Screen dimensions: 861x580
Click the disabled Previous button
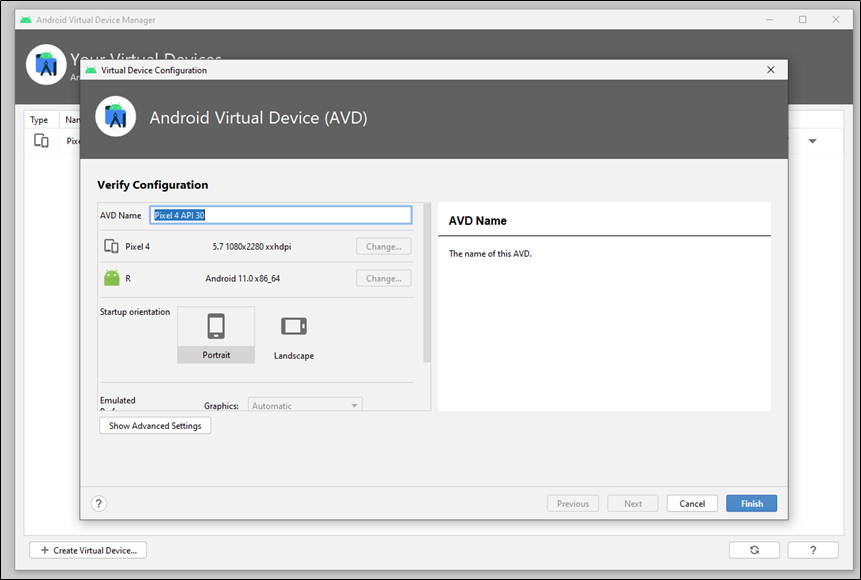(573, 503)
